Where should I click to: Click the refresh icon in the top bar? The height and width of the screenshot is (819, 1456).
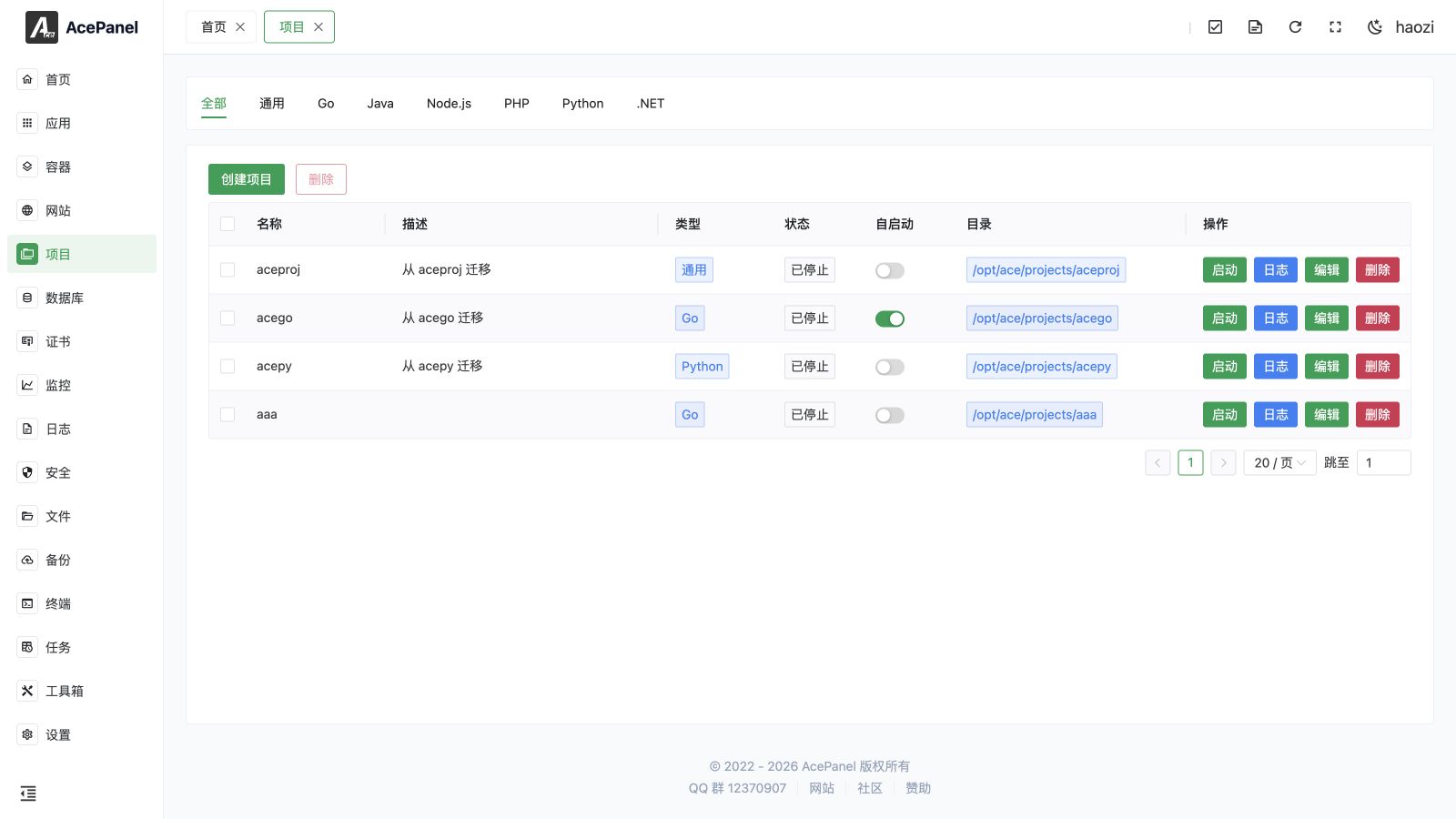click(1295, 27)
